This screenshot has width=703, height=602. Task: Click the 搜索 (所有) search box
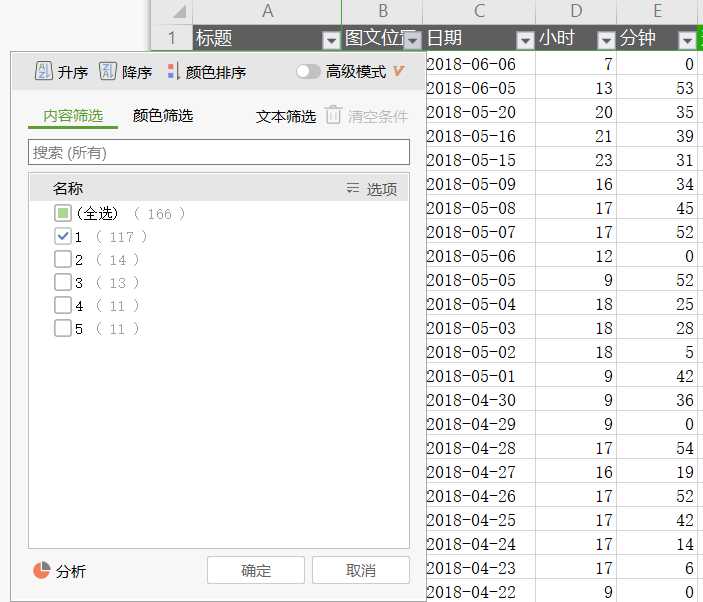coord(219,152)
